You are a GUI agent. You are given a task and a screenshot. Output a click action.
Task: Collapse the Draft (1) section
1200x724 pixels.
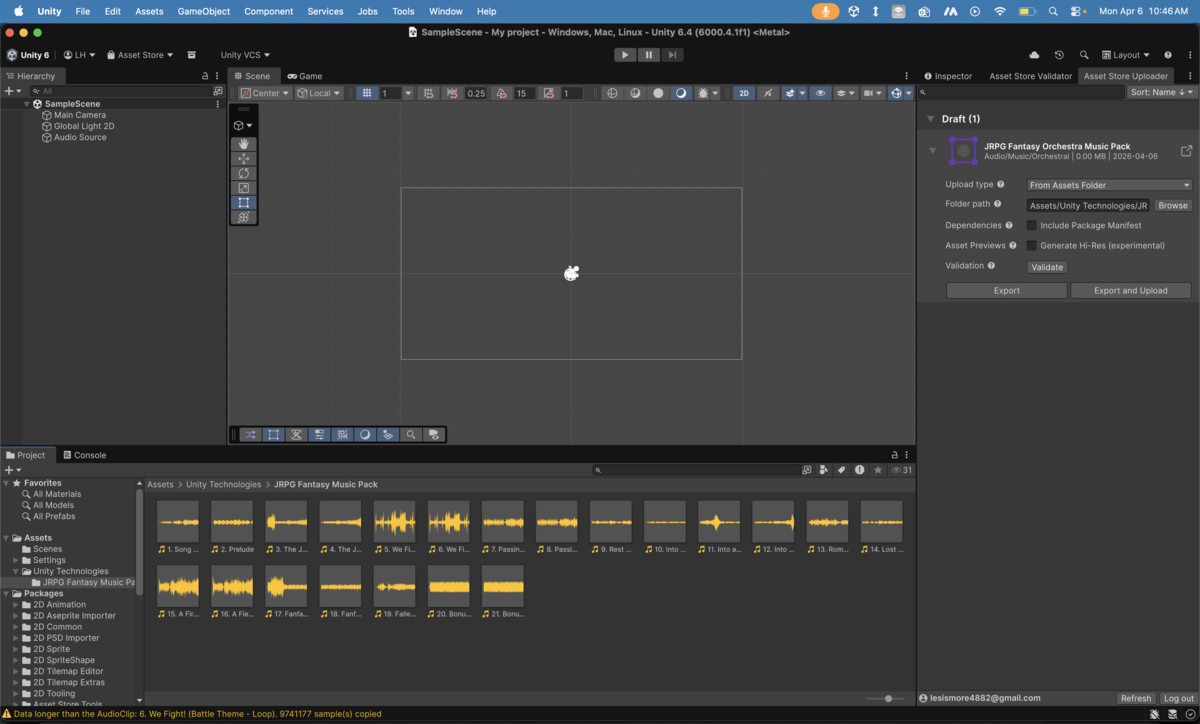(929, 119)
